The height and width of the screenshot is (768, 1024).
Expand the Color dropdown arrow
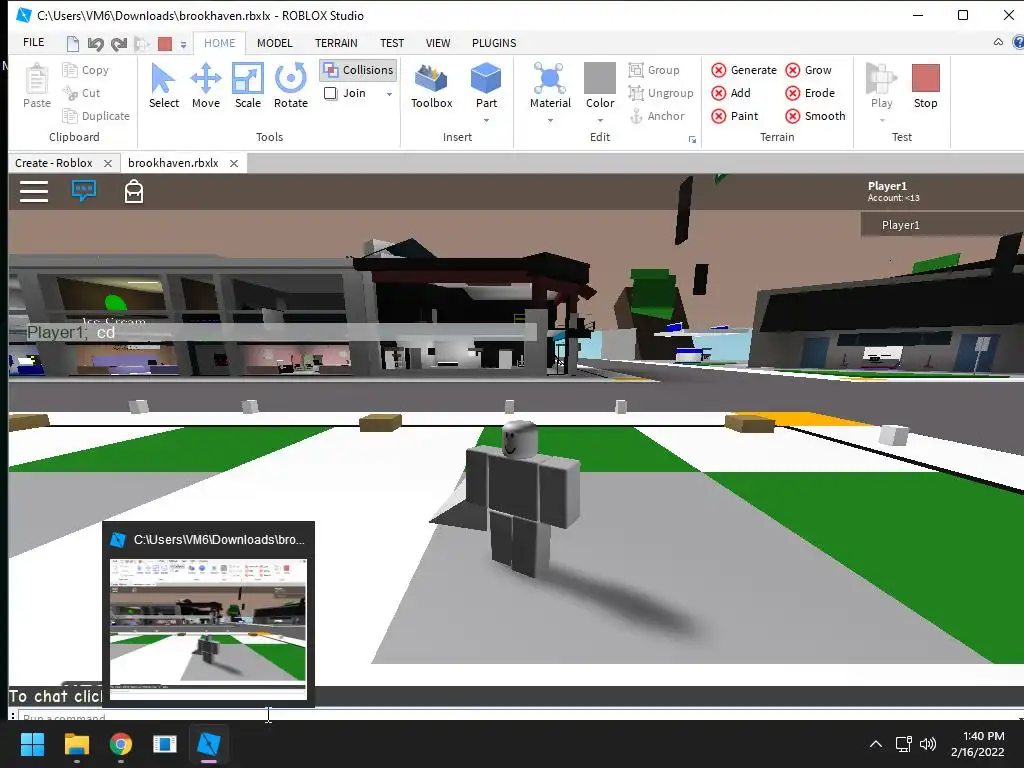pos(600,121)
